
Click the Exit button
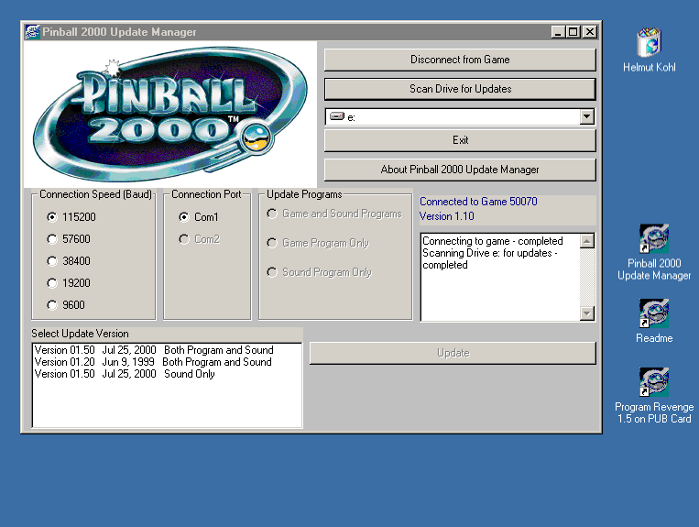coord(460,140)
